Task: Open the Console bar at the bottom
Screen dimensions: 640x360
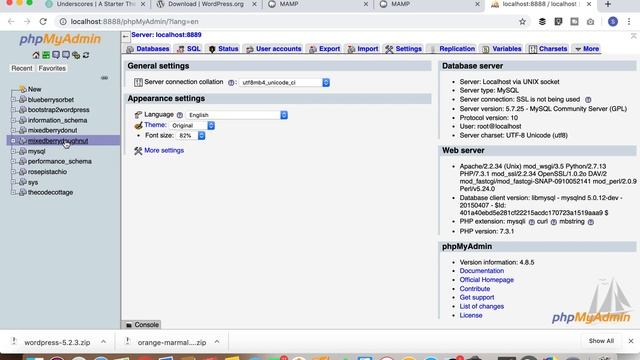Action: 142,325
